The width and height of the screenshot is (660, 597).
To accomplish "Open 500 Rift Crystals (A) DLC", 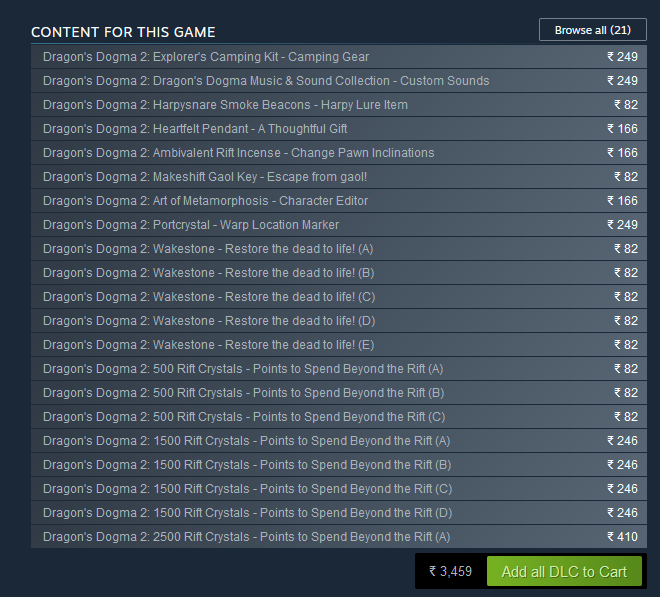I will point(243,369).
